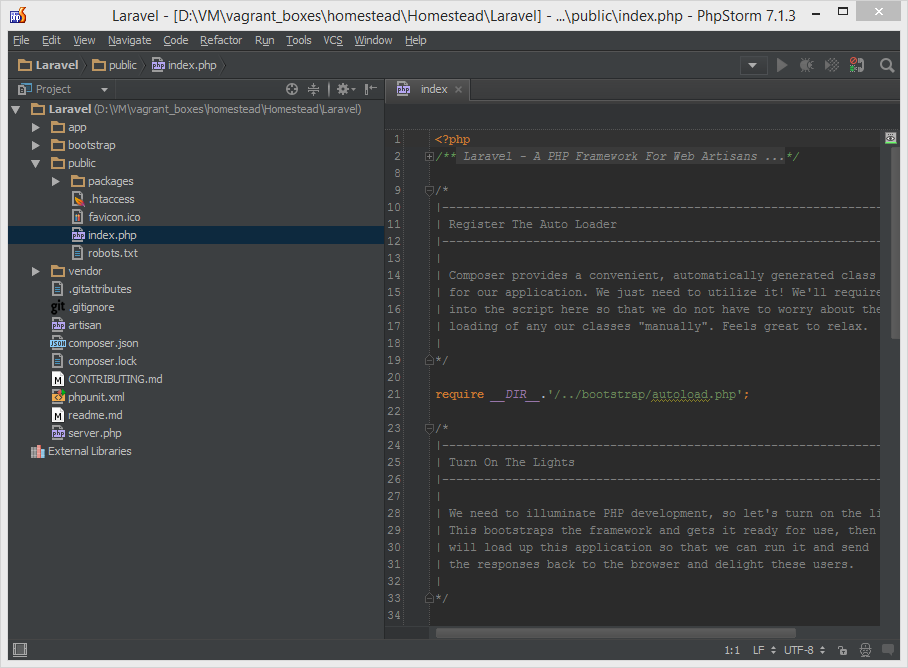Click Collapse All icon in Project panel
The width and height of the screenshot is (908, 668).
(x=313, y=89)
